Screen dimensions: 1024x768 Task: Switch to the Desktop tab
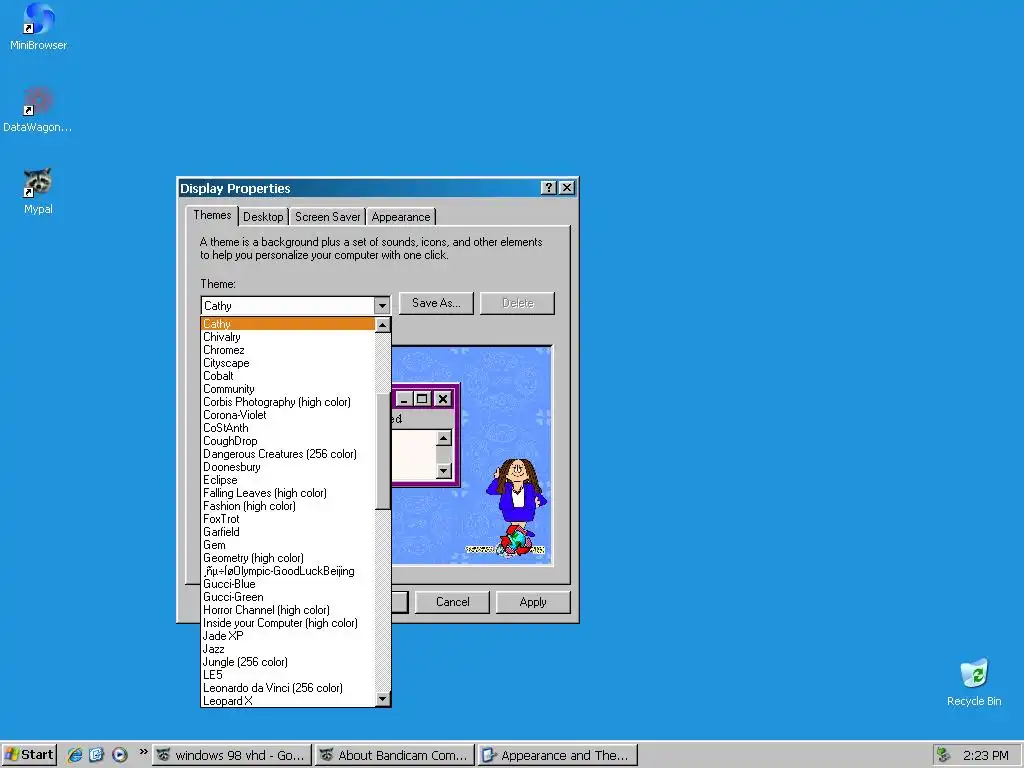(263, 217)
